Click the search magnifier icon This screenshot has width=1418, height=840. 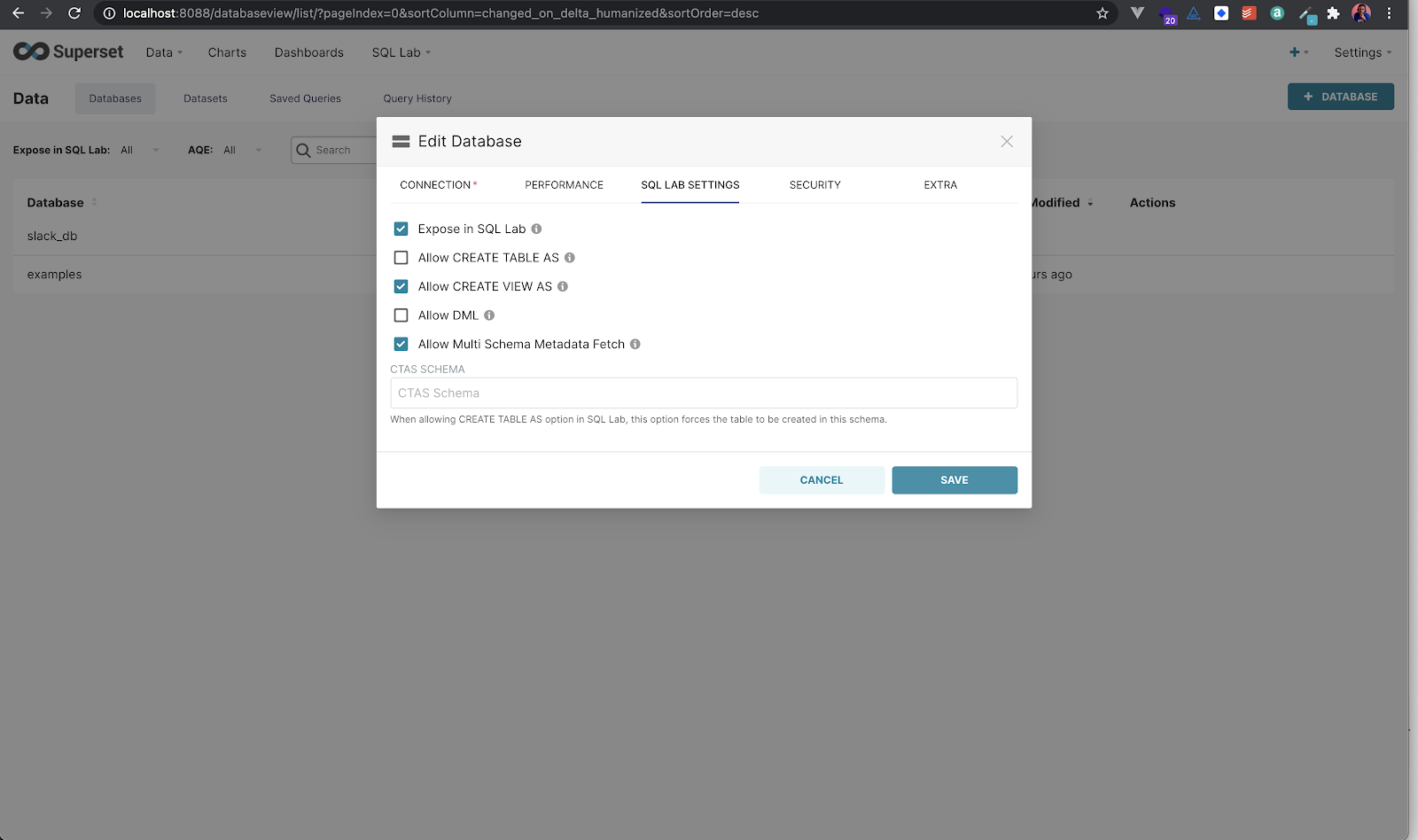pyautogui.click(x=304, y=150)
